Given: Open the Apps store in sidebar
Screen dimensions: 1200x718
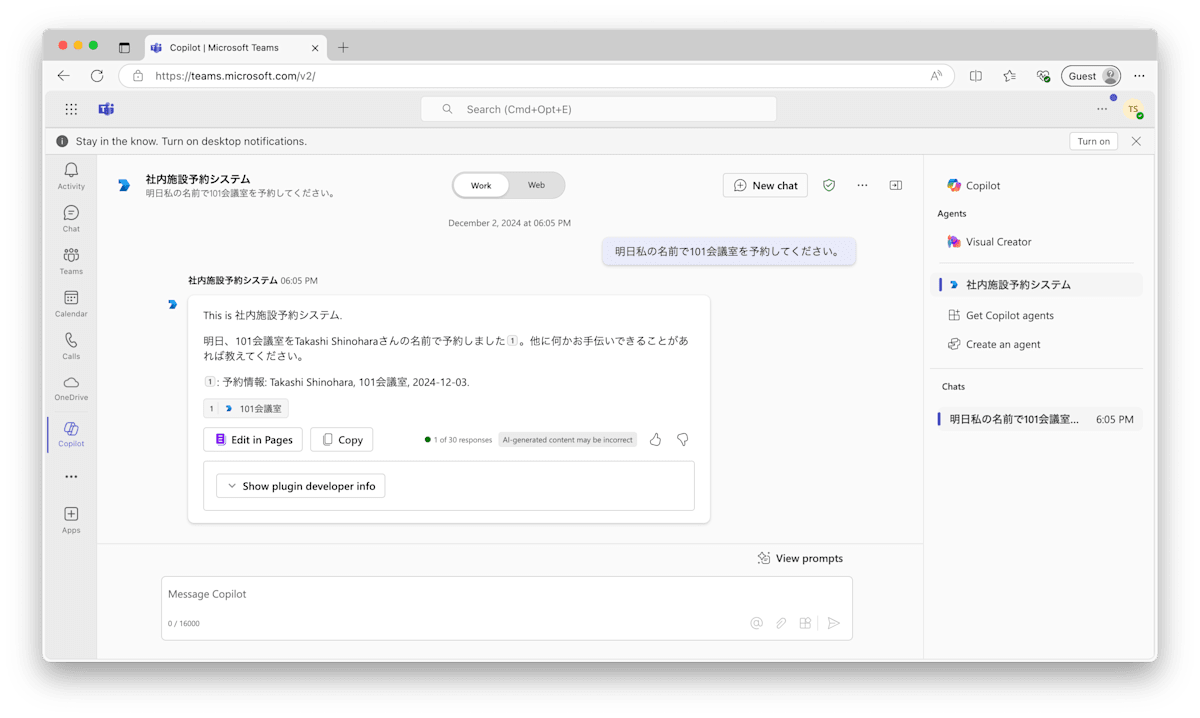Looking at the screenshot, I should (71, 520).
